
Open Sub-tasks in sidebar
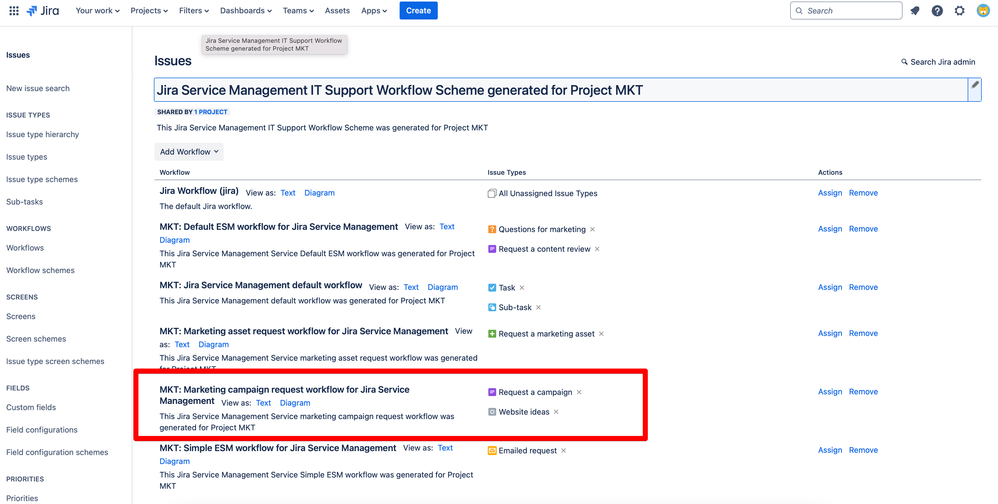pyautogui.click(x=25, y=202)
